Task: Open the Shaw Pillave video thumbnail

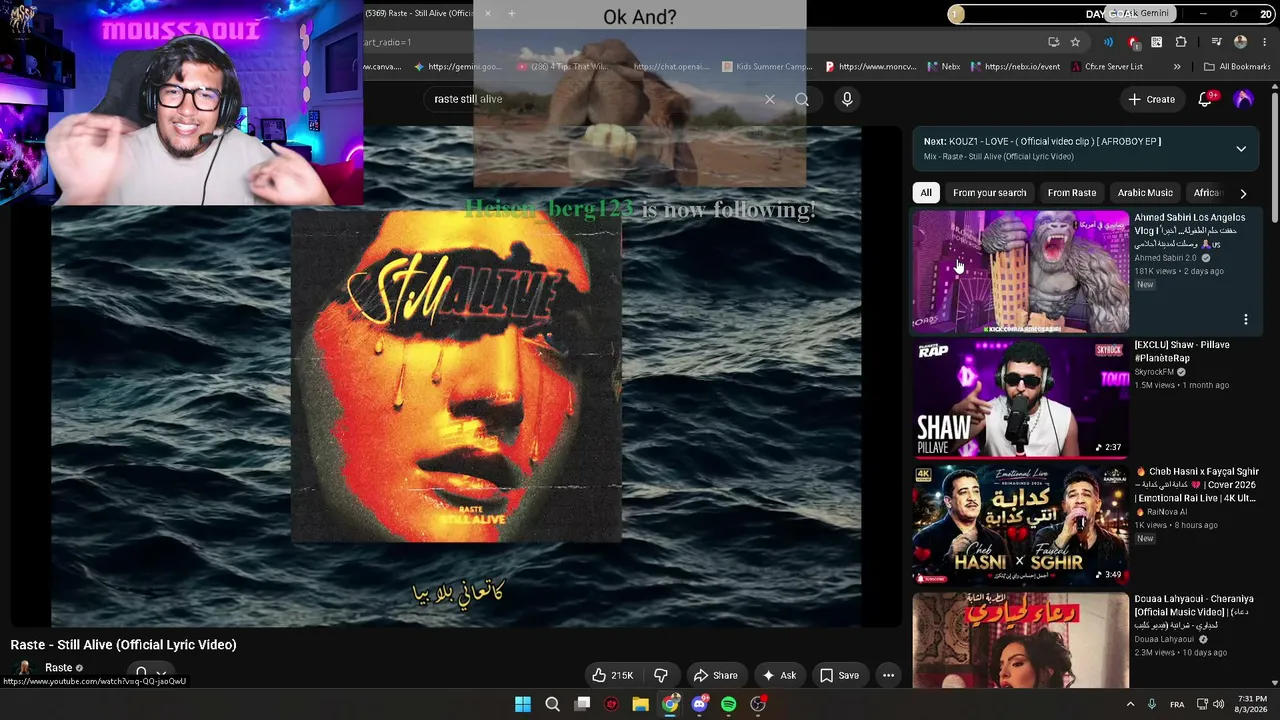Action: (1020, 398)
